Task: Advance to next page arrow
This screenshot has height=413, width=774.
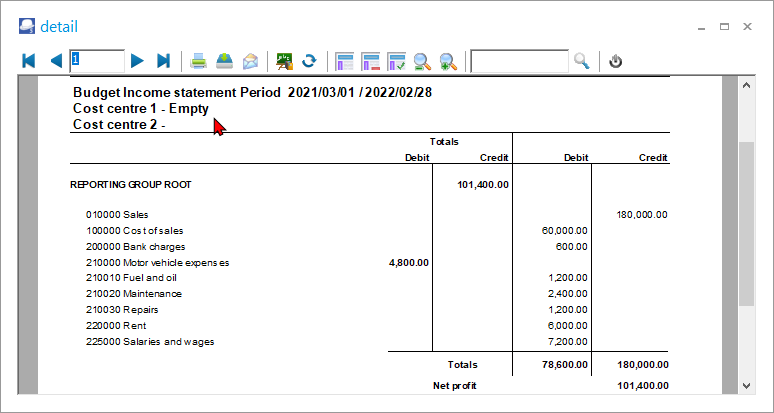Action: pyautogui.click(x=138, y=61)
